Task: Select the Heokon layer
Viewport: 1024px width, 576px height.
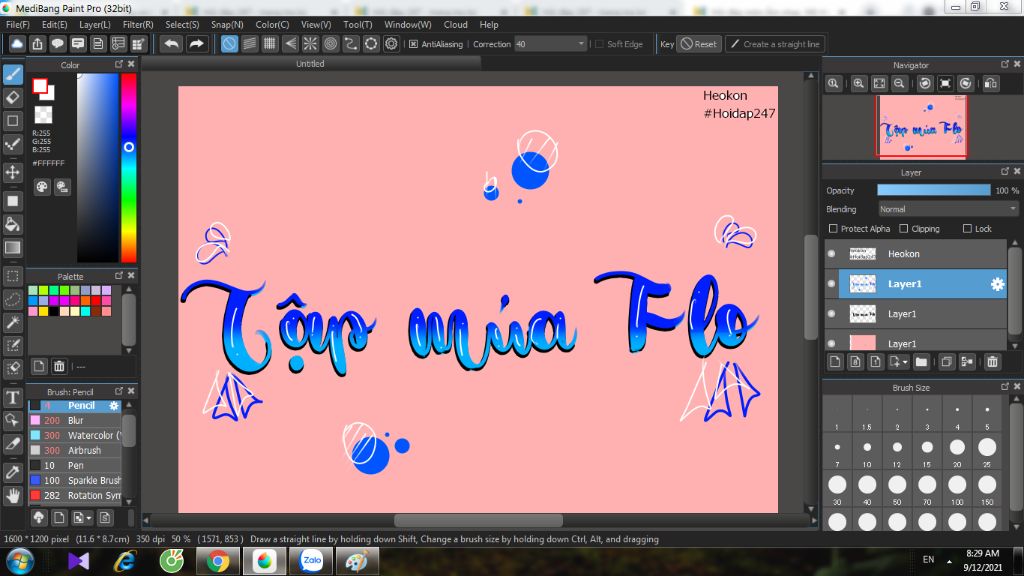Action: [x=922, y=254]
